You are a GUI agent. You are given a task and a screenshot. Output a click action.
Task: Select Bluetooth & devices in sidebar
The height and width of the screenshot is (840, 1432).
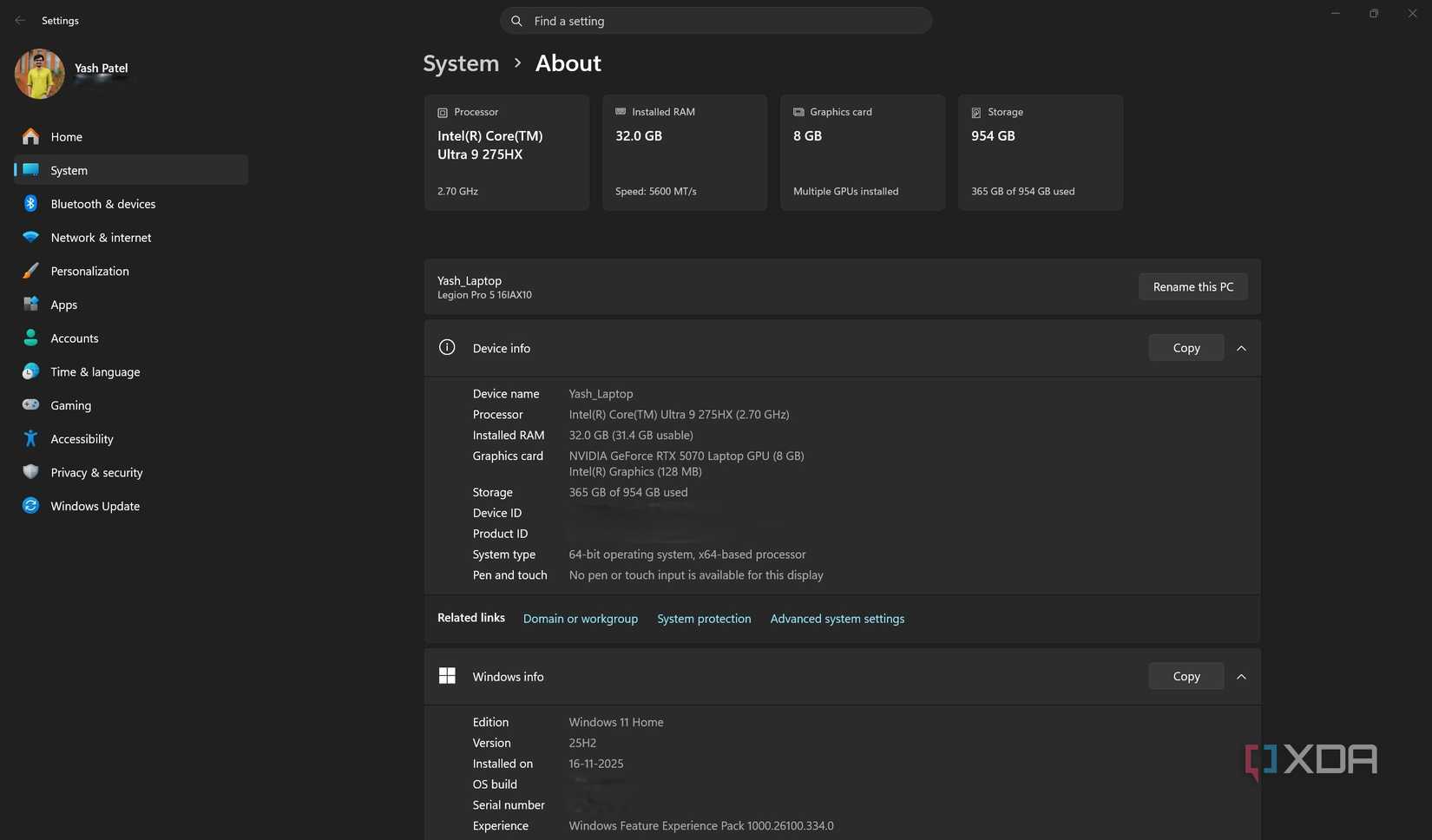pos(131,203)
